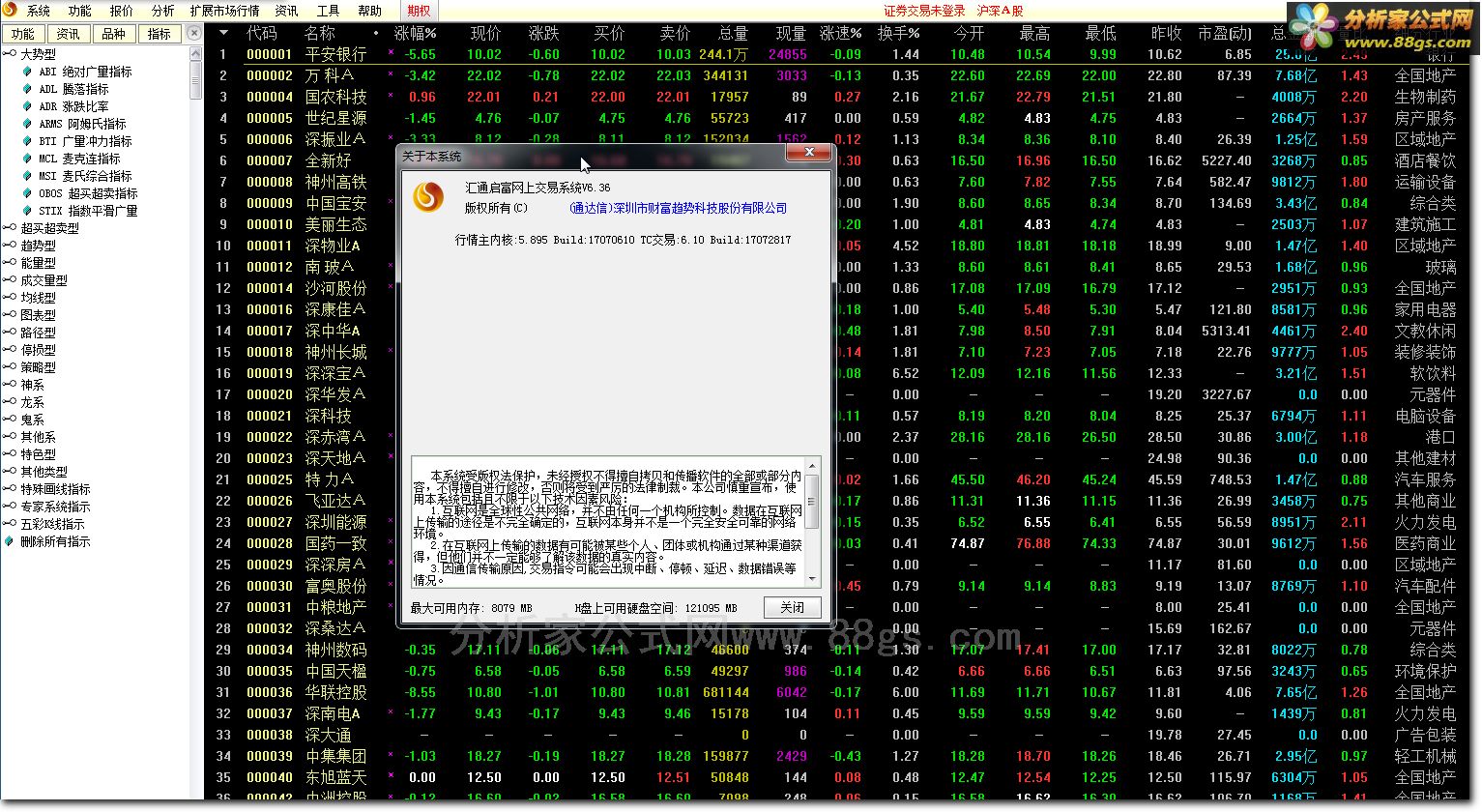Collapse the 大势型 tree category
The width and height of the screenshot is (1482, 812).
(10, 54)
